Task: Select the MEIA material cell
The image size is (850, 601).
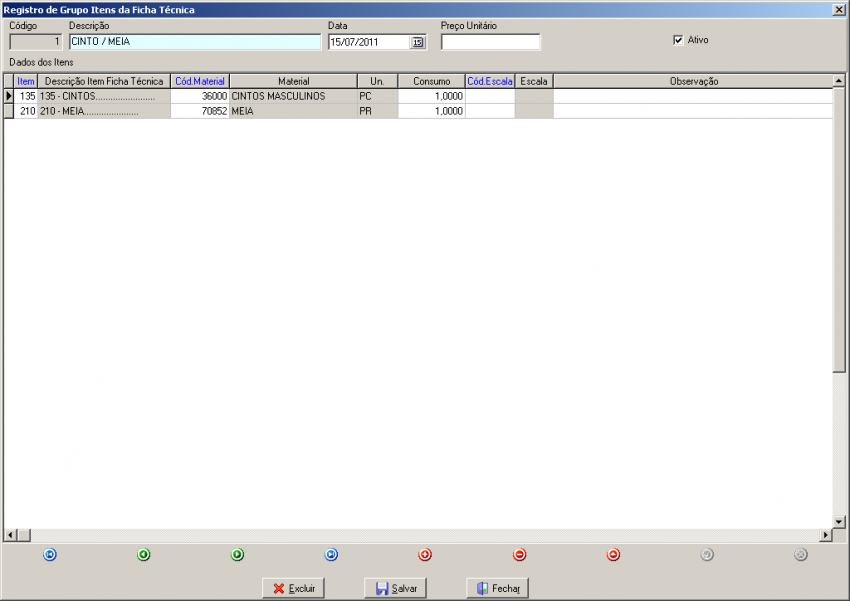Action: pos(293,111)
